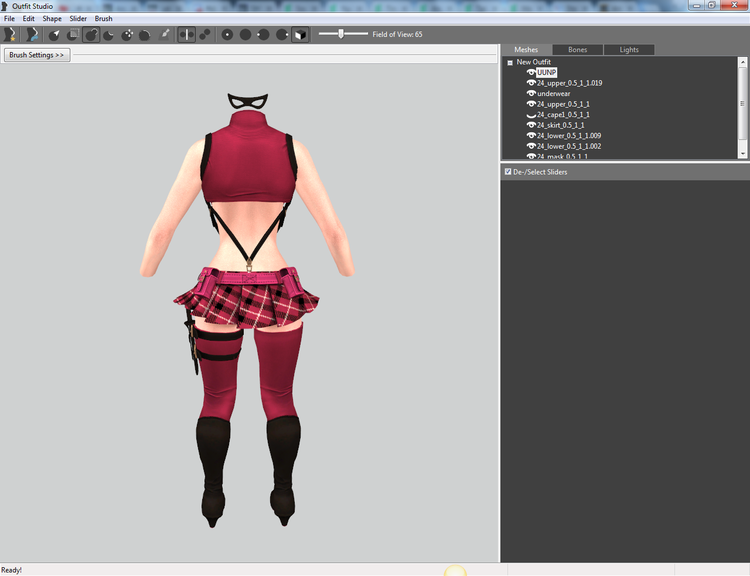The width and height of the screenshot is (750, 576).
Task: Select the Smooth brush tool
Action: click(x=145, y=34)
